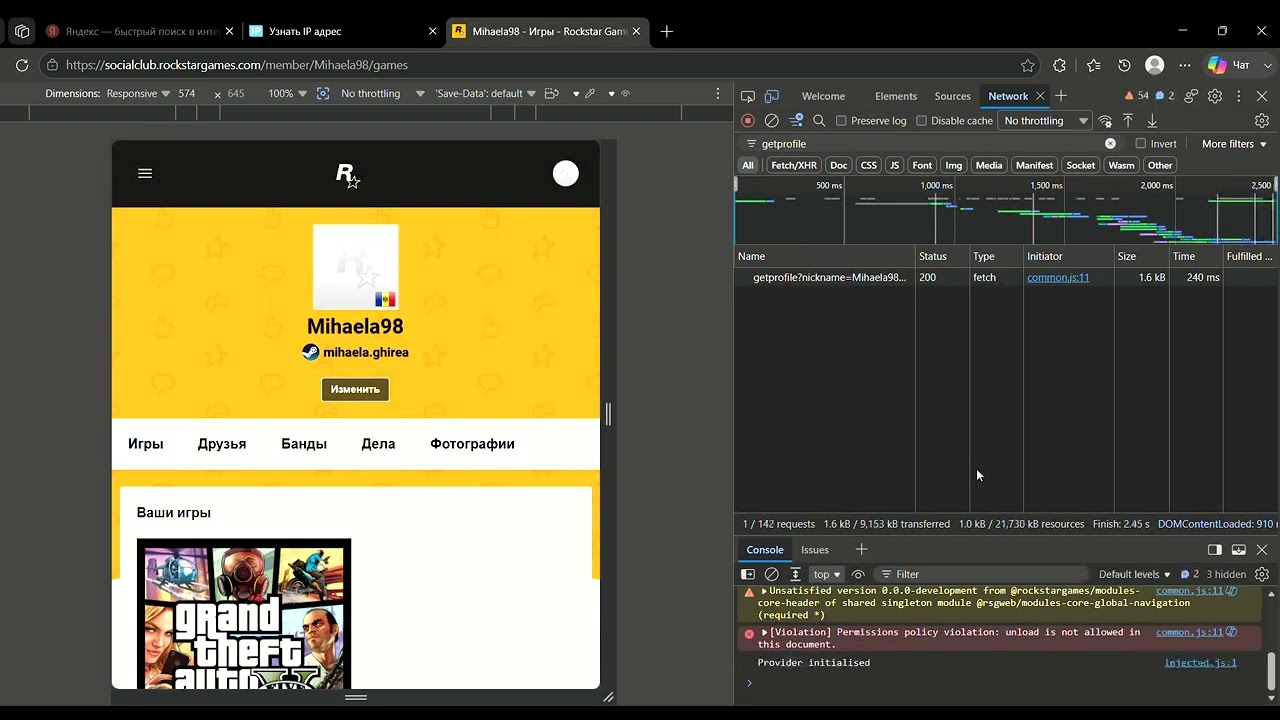Click the Rockstar Games logo
This screenshot has width=1280, height=720.
[347, 175]
